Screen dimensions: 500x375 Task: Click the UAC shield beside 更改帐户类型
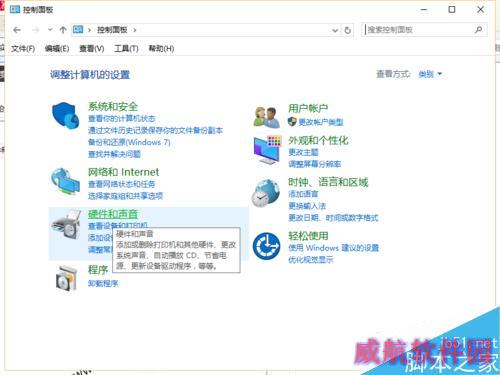[292, 122]
